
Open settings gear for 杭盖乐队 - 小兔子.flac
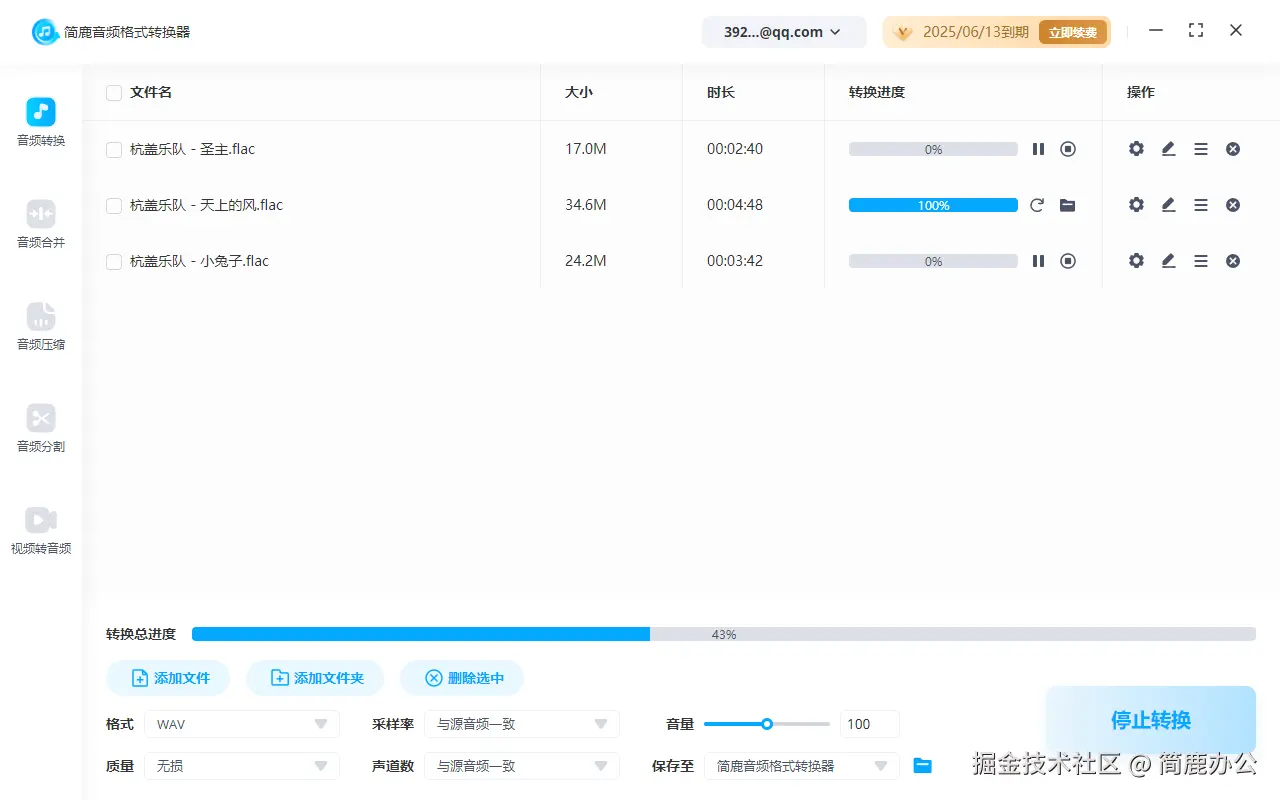coord(1136,261)
